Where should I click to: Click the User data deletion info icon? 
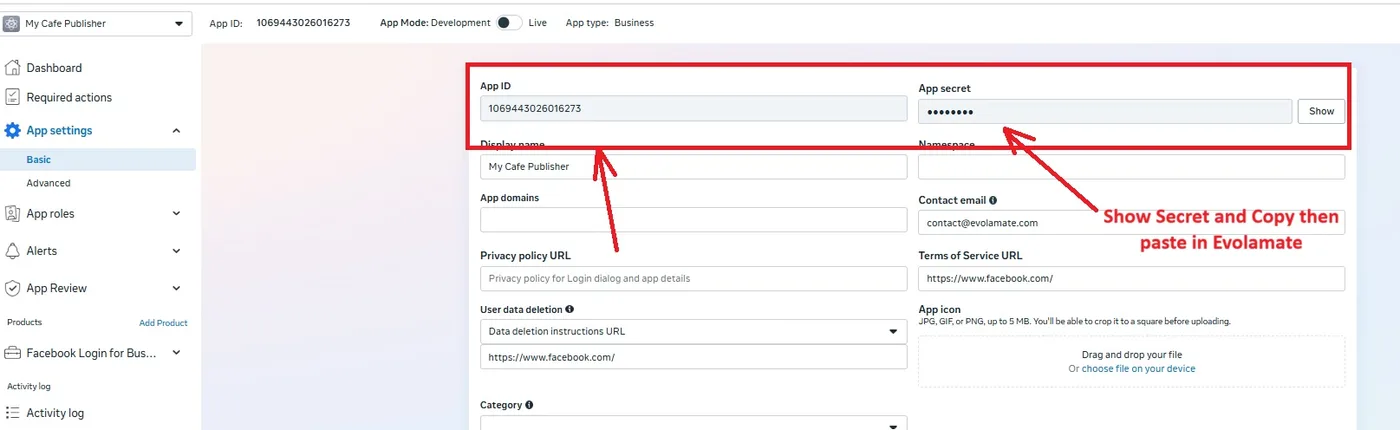coord(569,310)
